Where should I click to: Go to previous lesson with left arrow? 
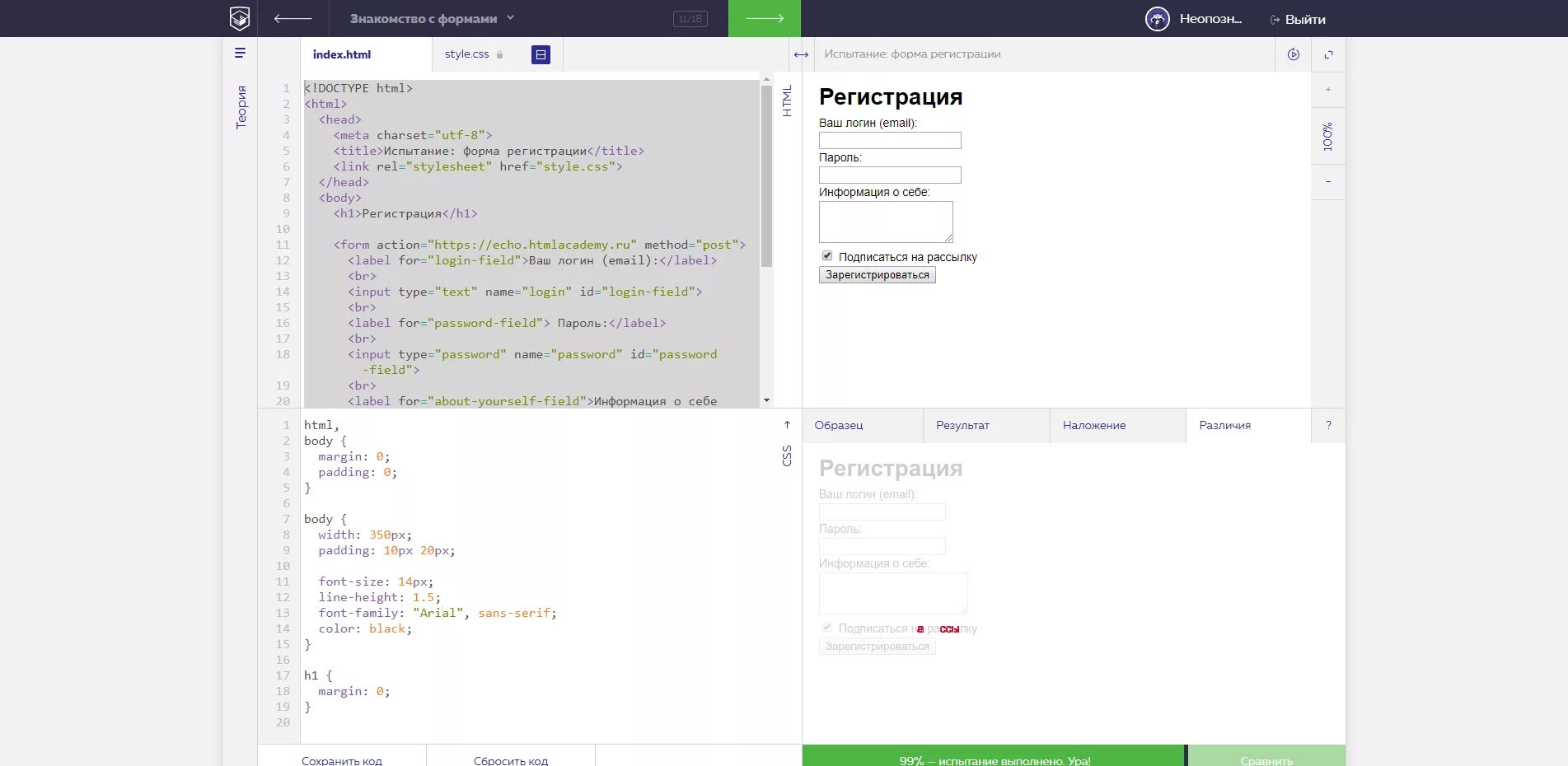tap(293, 18)
